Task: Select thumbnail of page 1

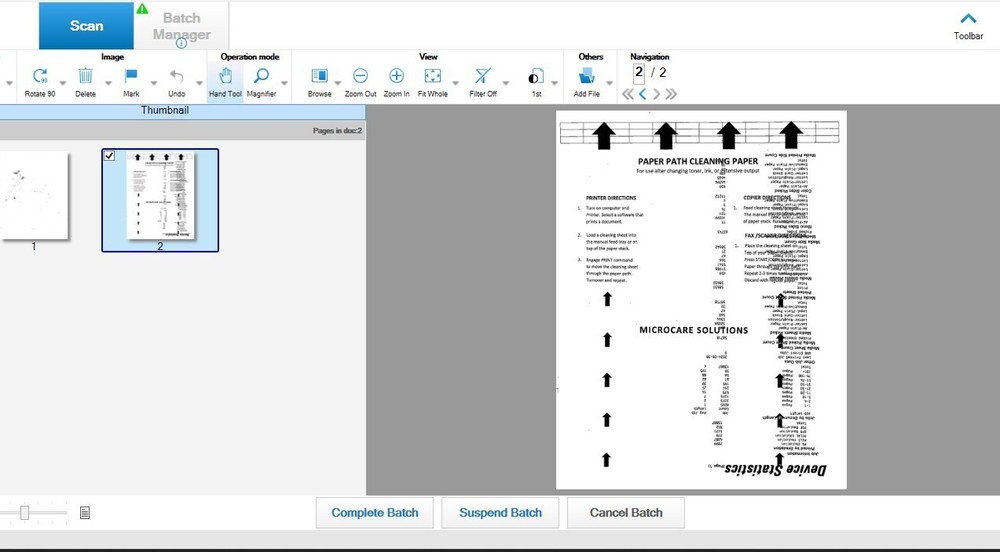Action: [34, 196]
